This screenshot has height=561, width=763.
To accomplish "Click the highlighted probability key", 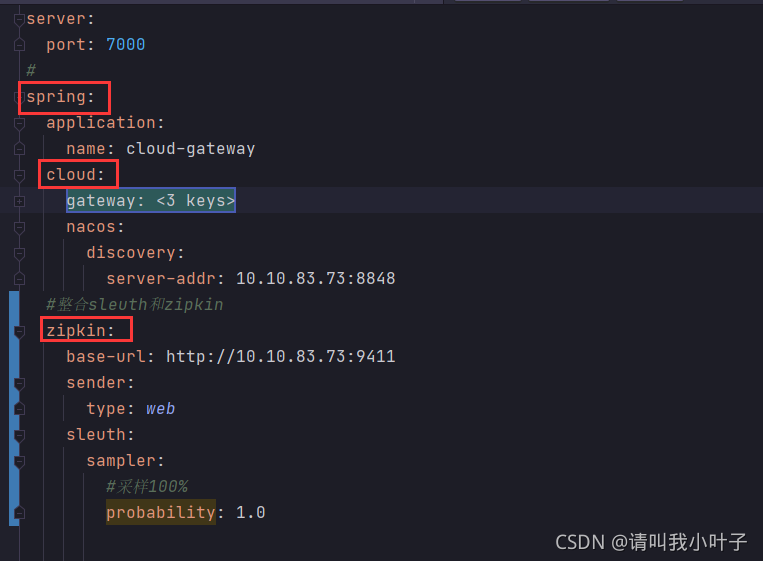I will coord(161,512).
